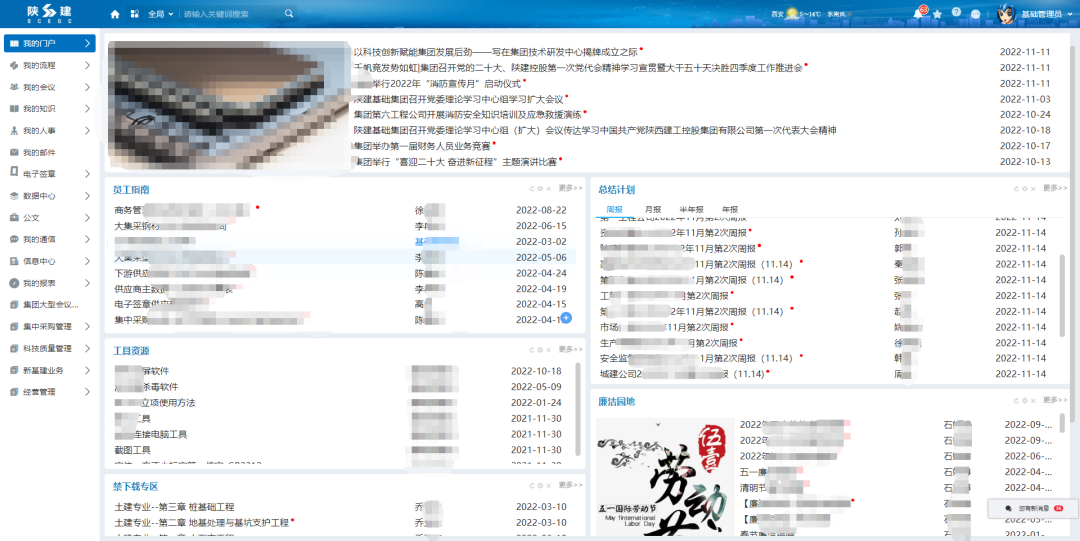Expand weather details arrow after 东南风
This screenshot has height=541, width=1080.
[x=849, y=14]
